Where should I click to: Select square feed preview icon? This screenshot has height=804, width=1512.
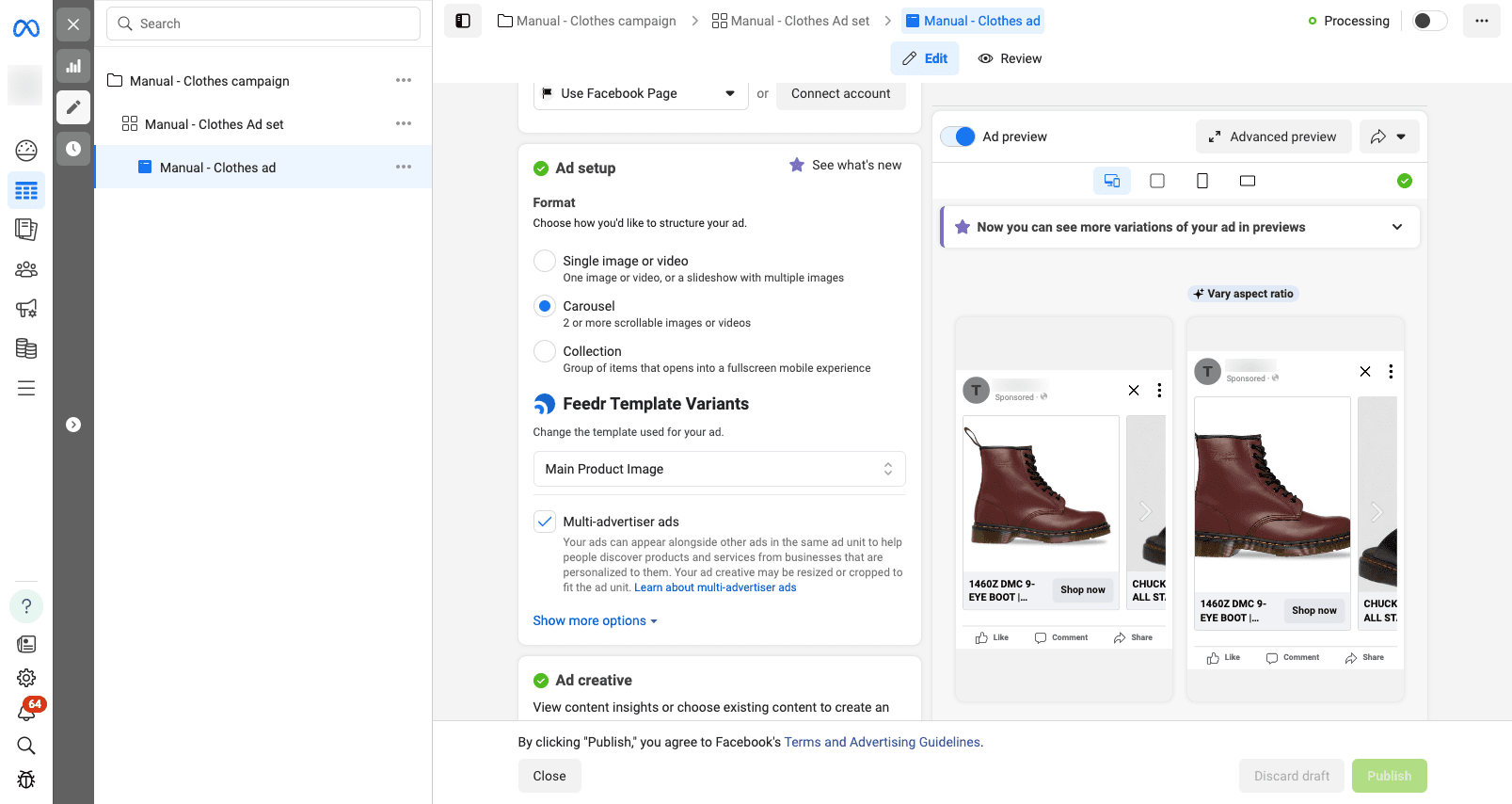point(1157,181)
